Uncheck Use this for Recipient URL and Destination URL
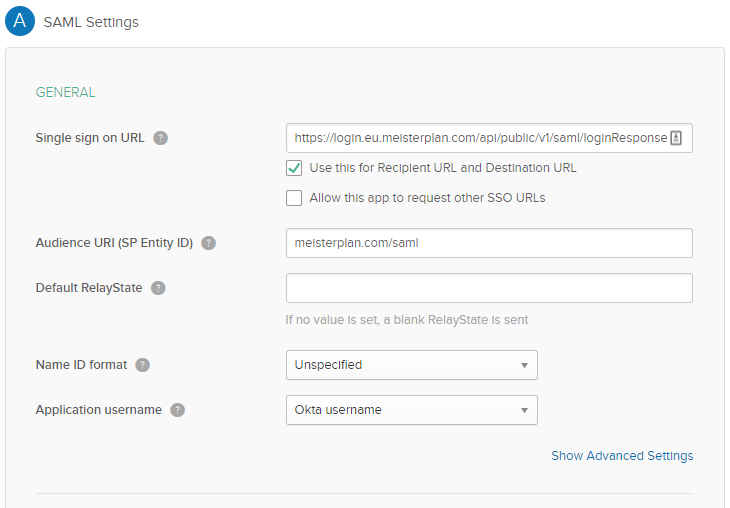730x508 pixels. coord(294,168)
